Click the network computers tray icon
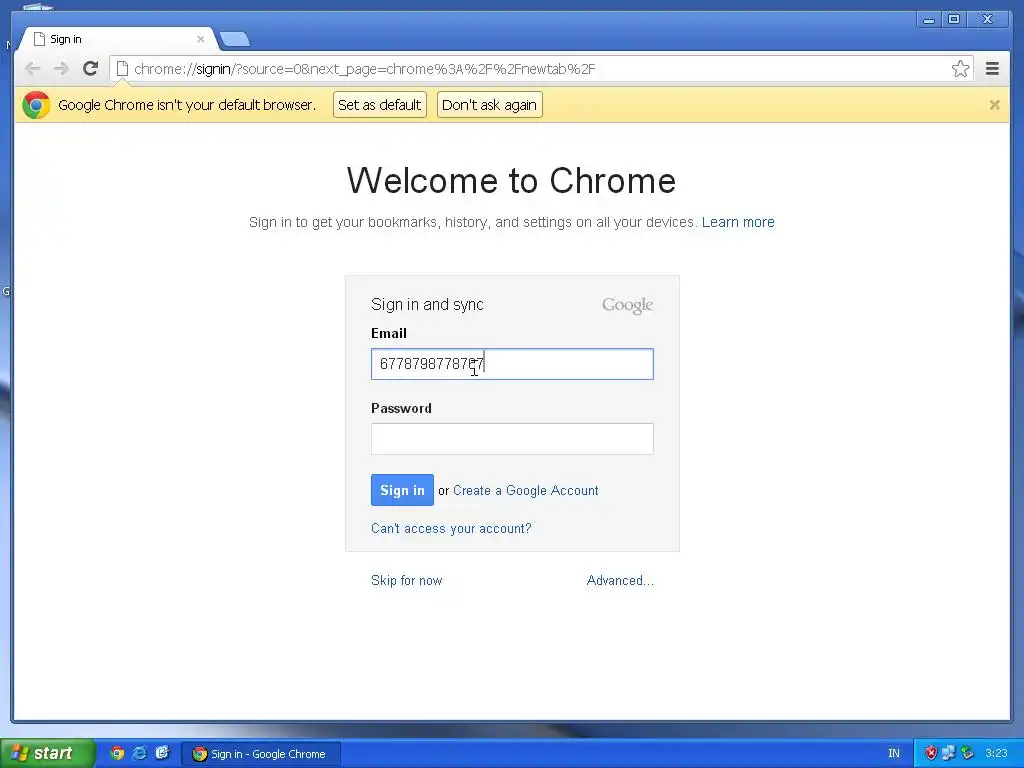Image resolution: width=1024 pixels, height=768 pixels. pyautogui.click(x=948, y=753)
